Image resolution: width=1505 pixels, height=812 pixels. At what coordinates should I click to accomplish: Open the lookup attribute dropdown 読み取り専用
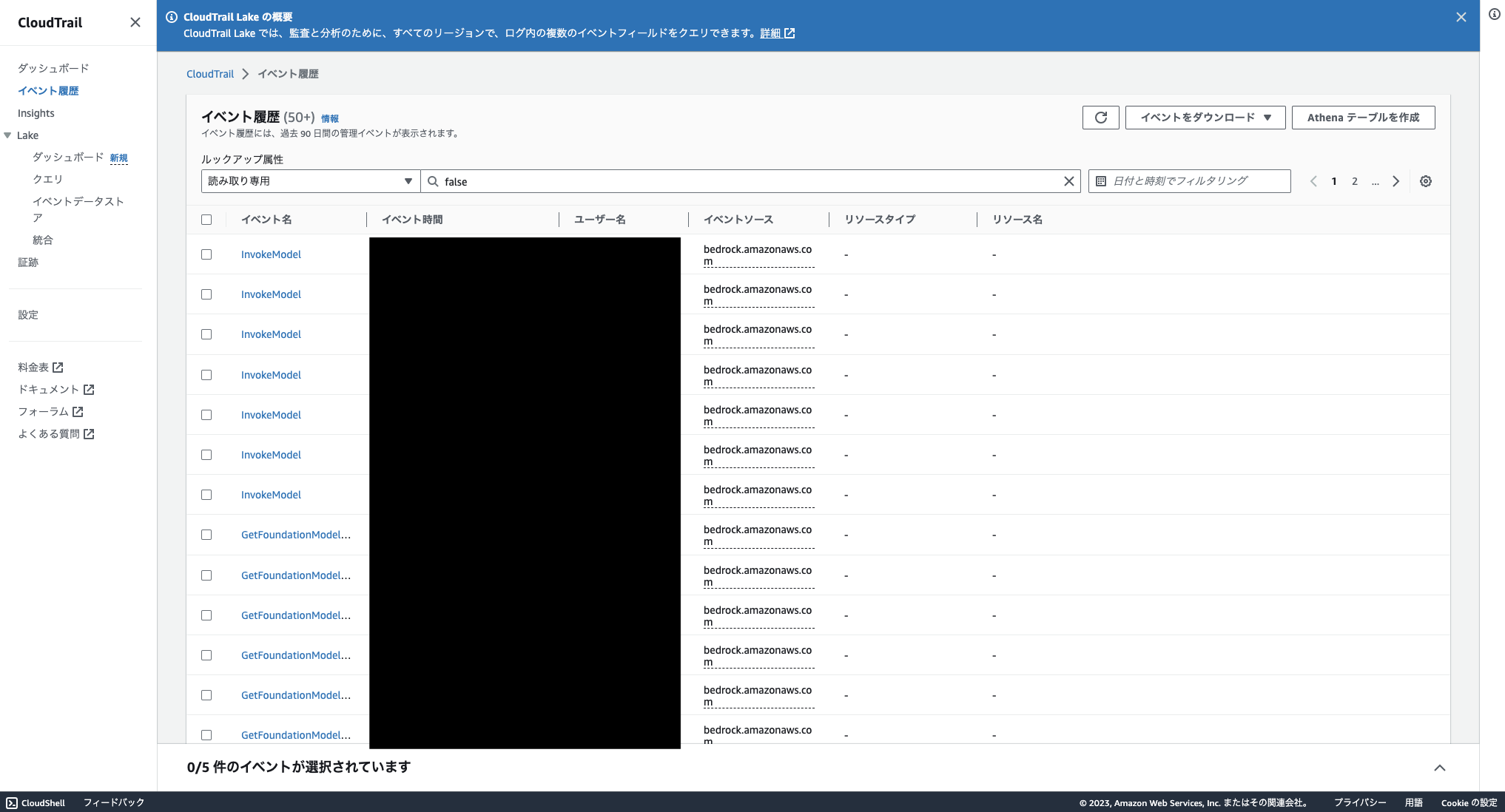tap(310, 181)
